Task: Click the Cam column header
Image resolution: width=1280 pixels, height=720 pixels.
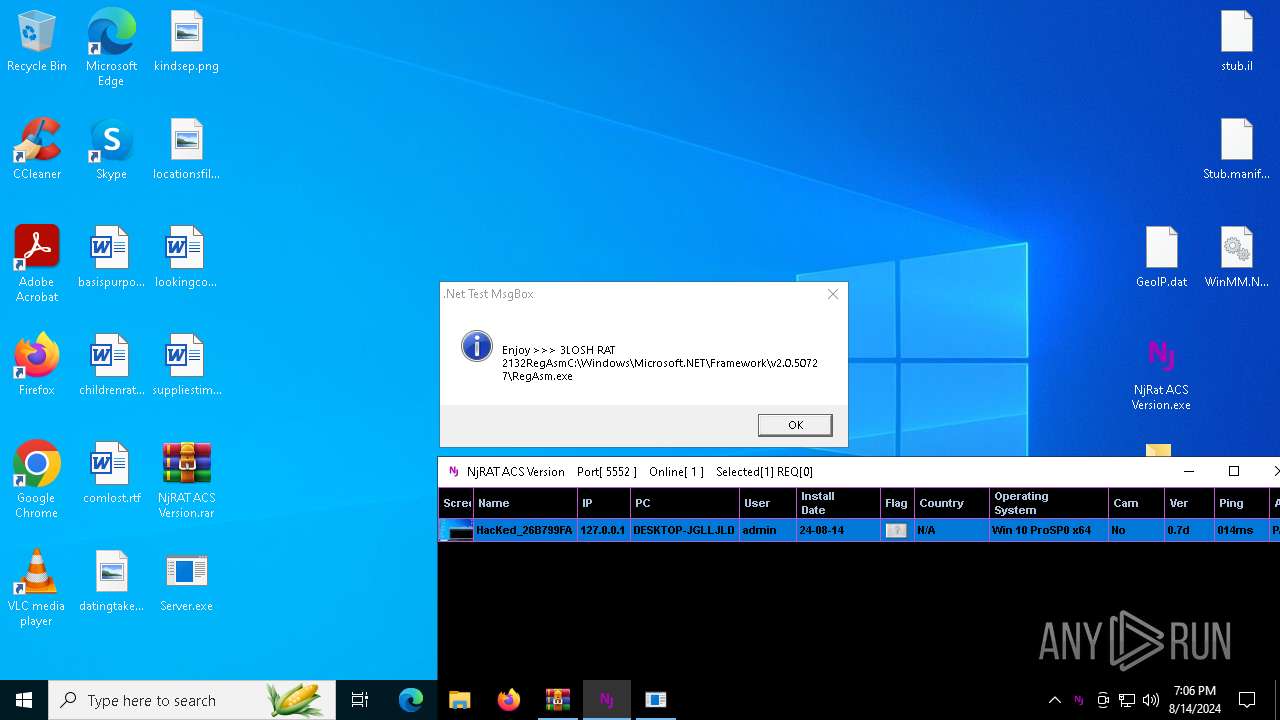Action: (1135, 503)
